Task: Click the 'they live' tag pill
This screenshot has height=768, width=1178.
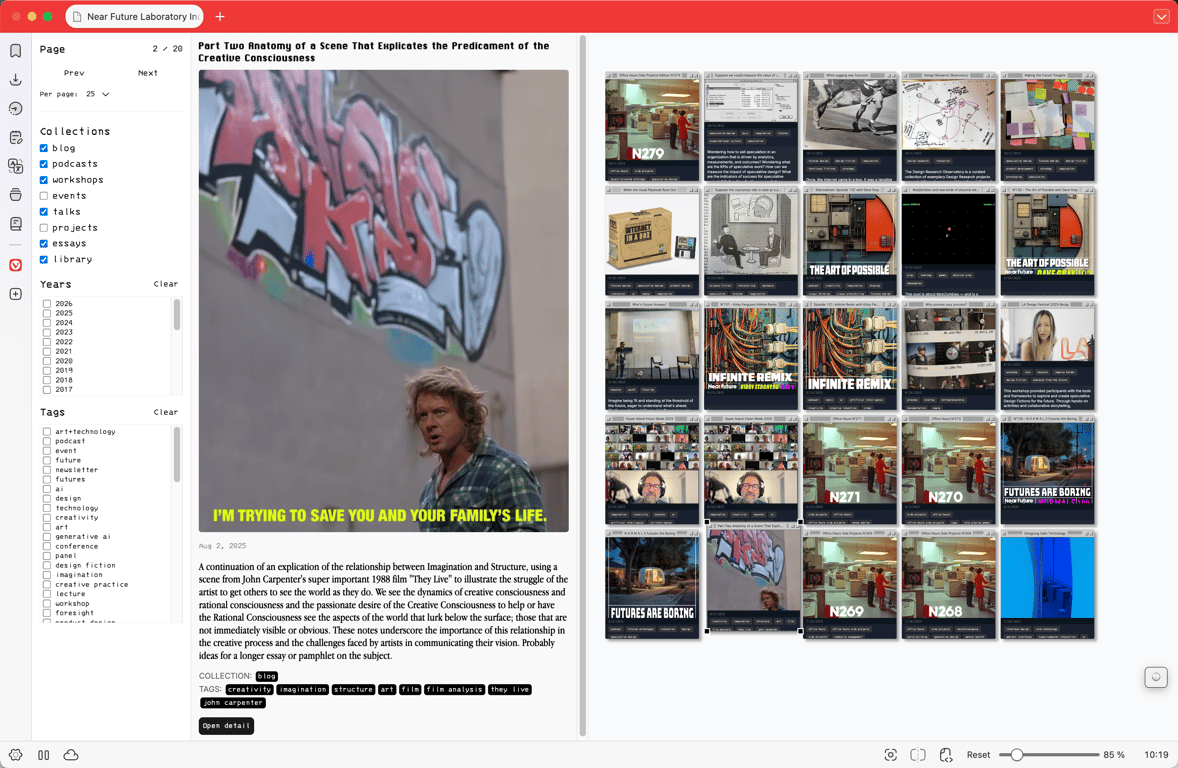Action: tap(510, 689)
